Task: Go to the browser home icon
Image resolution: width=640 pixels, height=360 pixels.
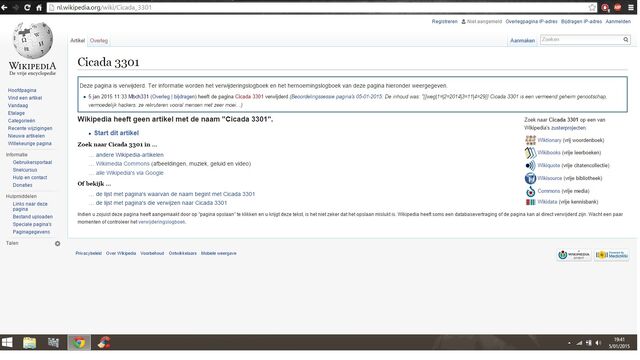Action: pyautogui.click(x=39, y=7)
